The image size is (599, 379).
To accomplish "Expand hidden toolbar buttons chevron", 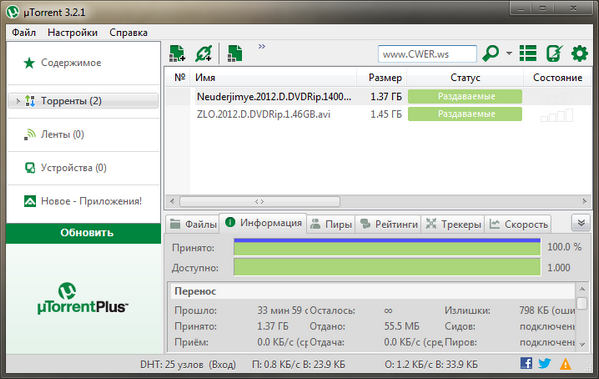I will (x=262, y=47).
